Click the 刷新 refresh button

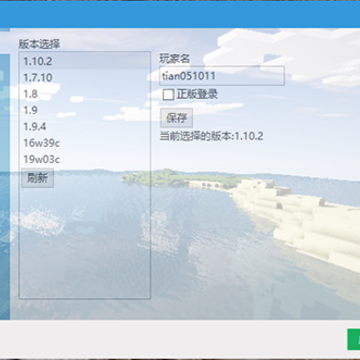[x=37, y=178]
